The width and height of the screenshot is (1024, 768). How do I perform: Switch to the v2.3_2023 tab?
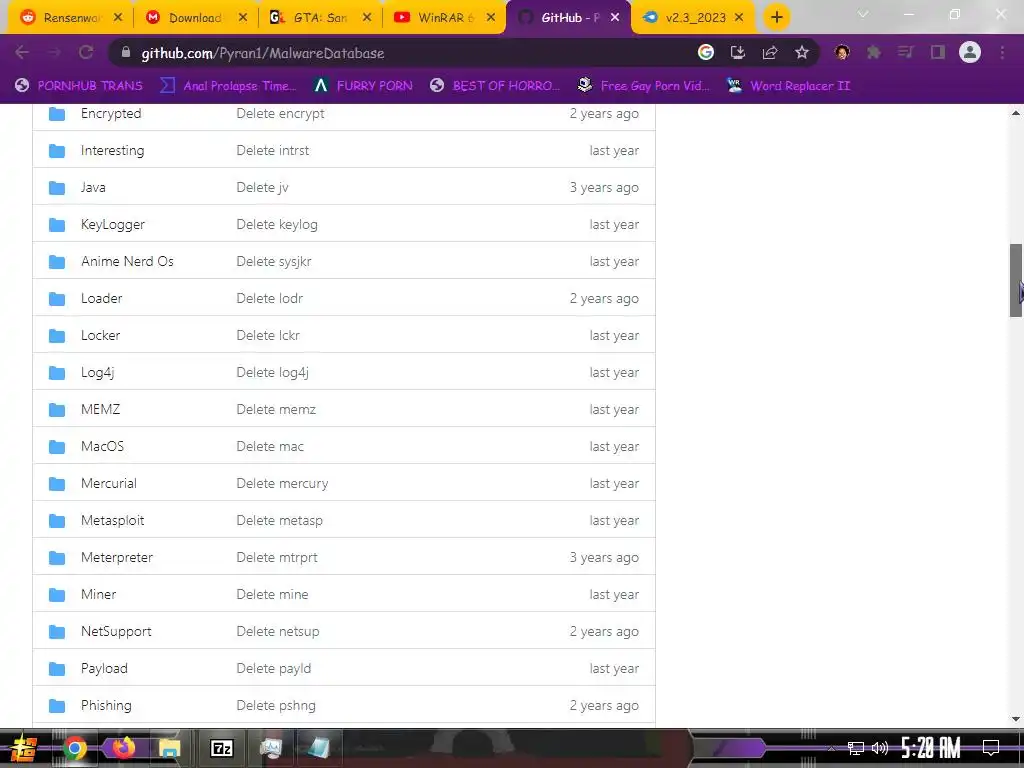tap(692, 18)
